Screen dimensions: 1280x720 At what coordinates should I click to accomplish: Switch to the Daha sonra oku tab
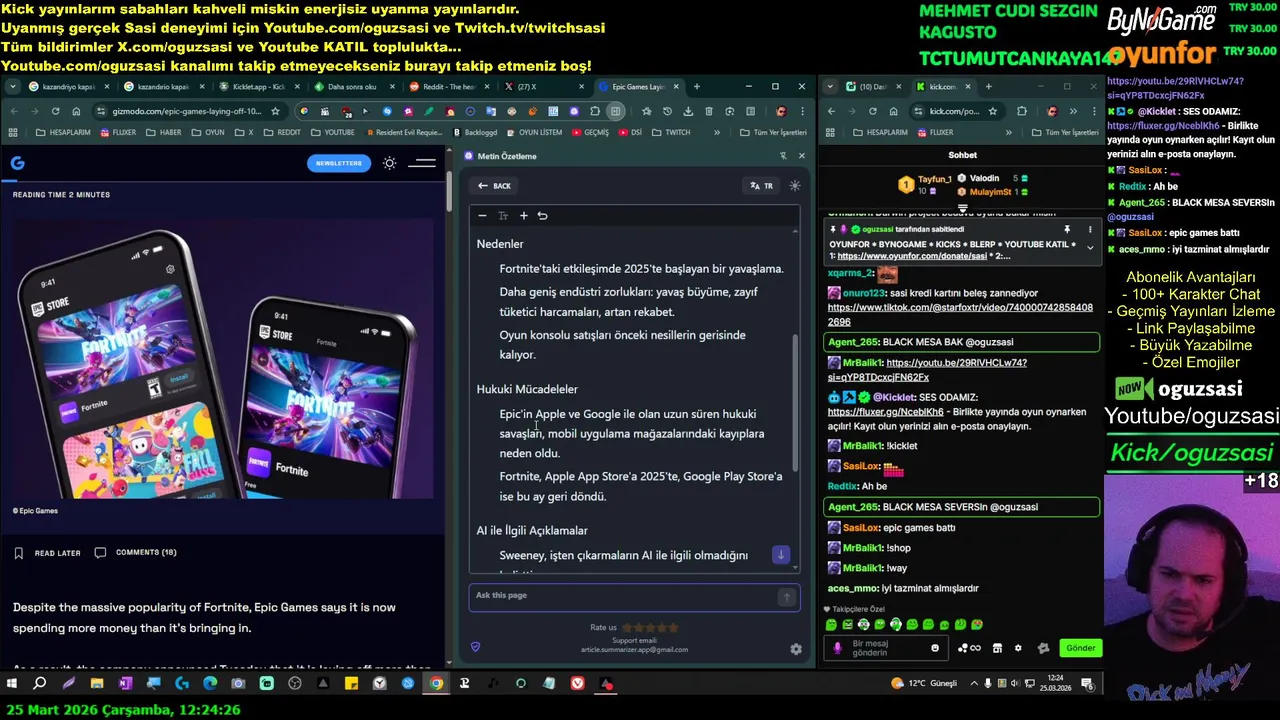pos(352,87)
